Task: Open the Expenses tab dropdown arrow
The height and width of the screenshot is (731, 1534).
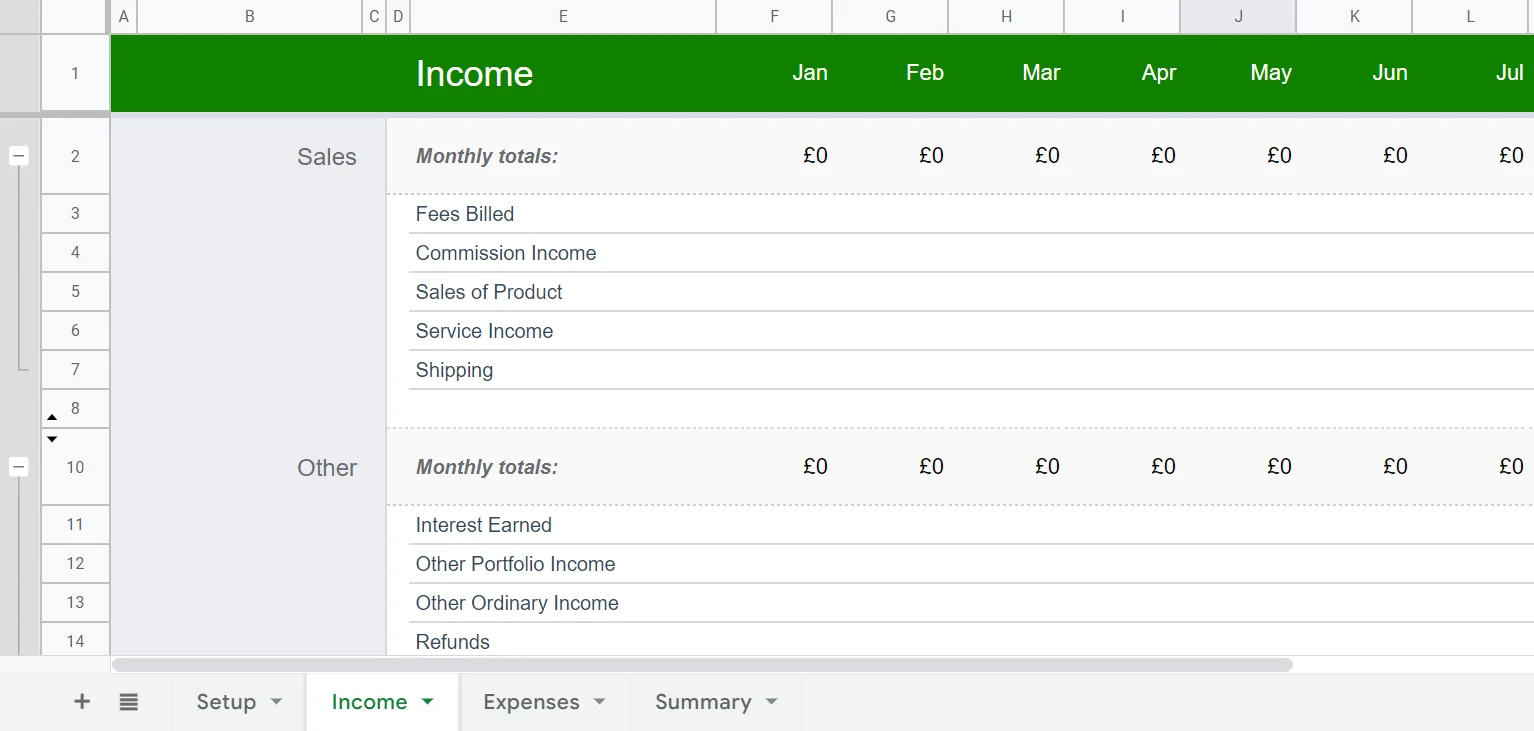Action: tap(599, 702)
